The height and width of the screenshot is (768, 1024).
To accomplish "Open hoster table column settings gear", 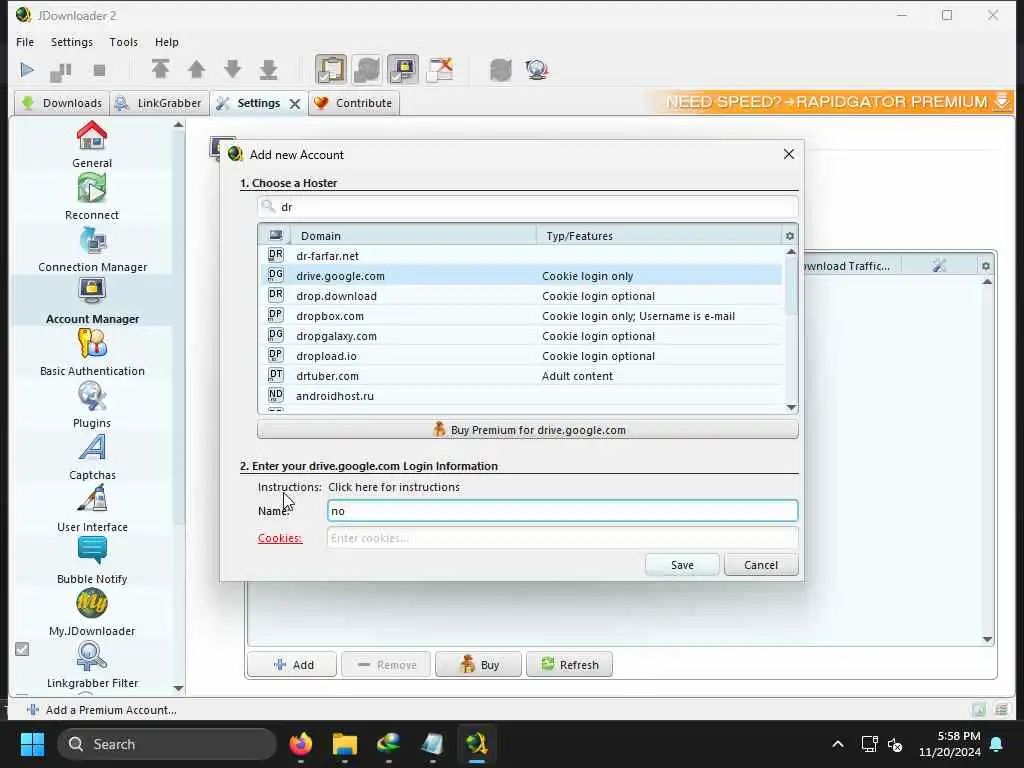I will [790, 236].
